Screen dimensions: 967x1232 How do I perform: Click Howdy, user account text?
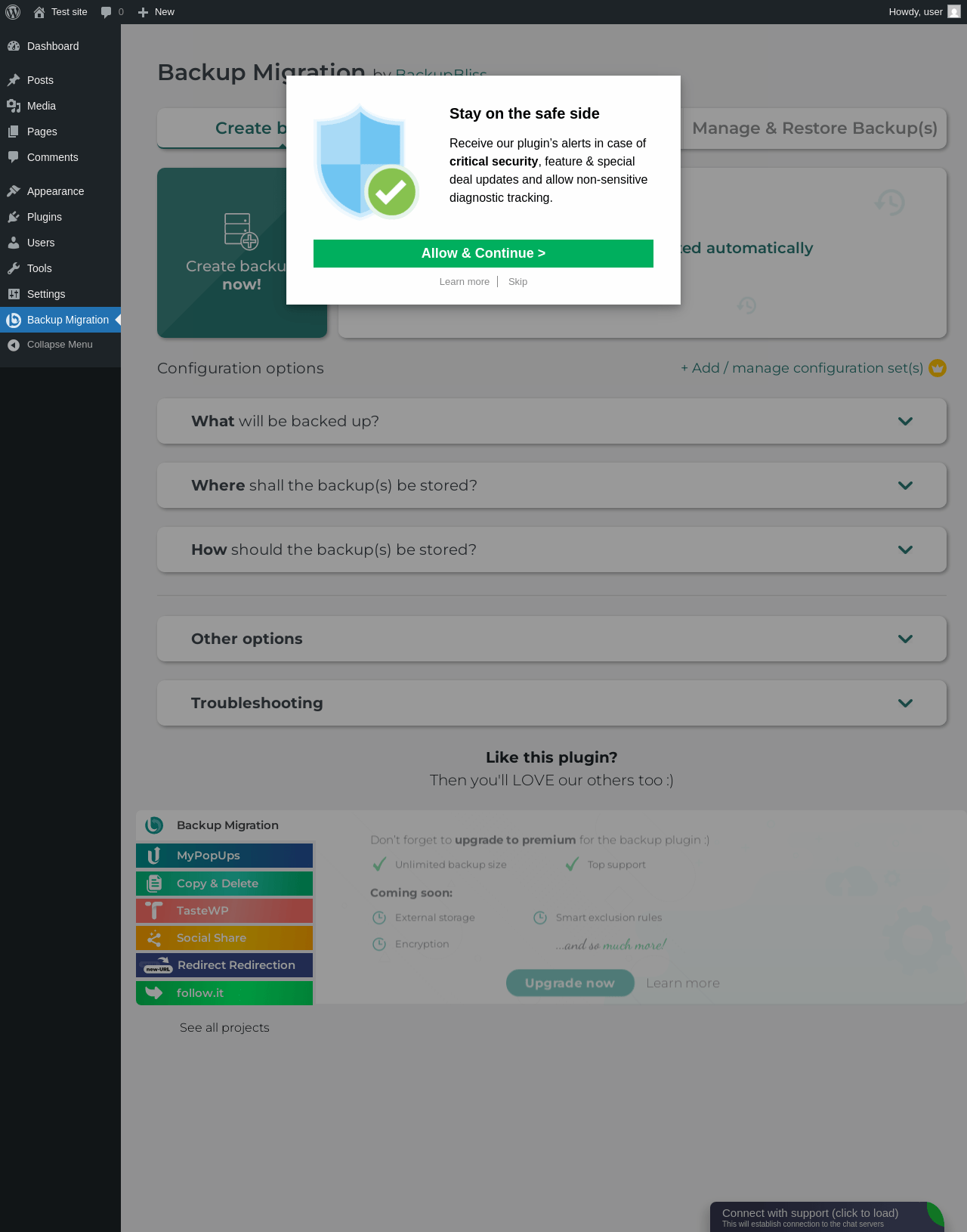916,12
